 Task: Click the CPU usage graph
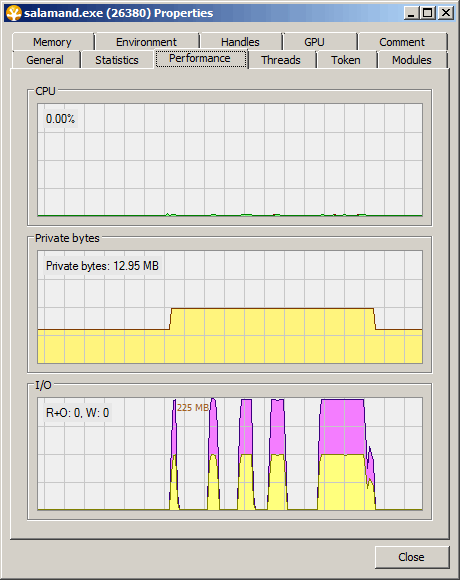[230, 160]
